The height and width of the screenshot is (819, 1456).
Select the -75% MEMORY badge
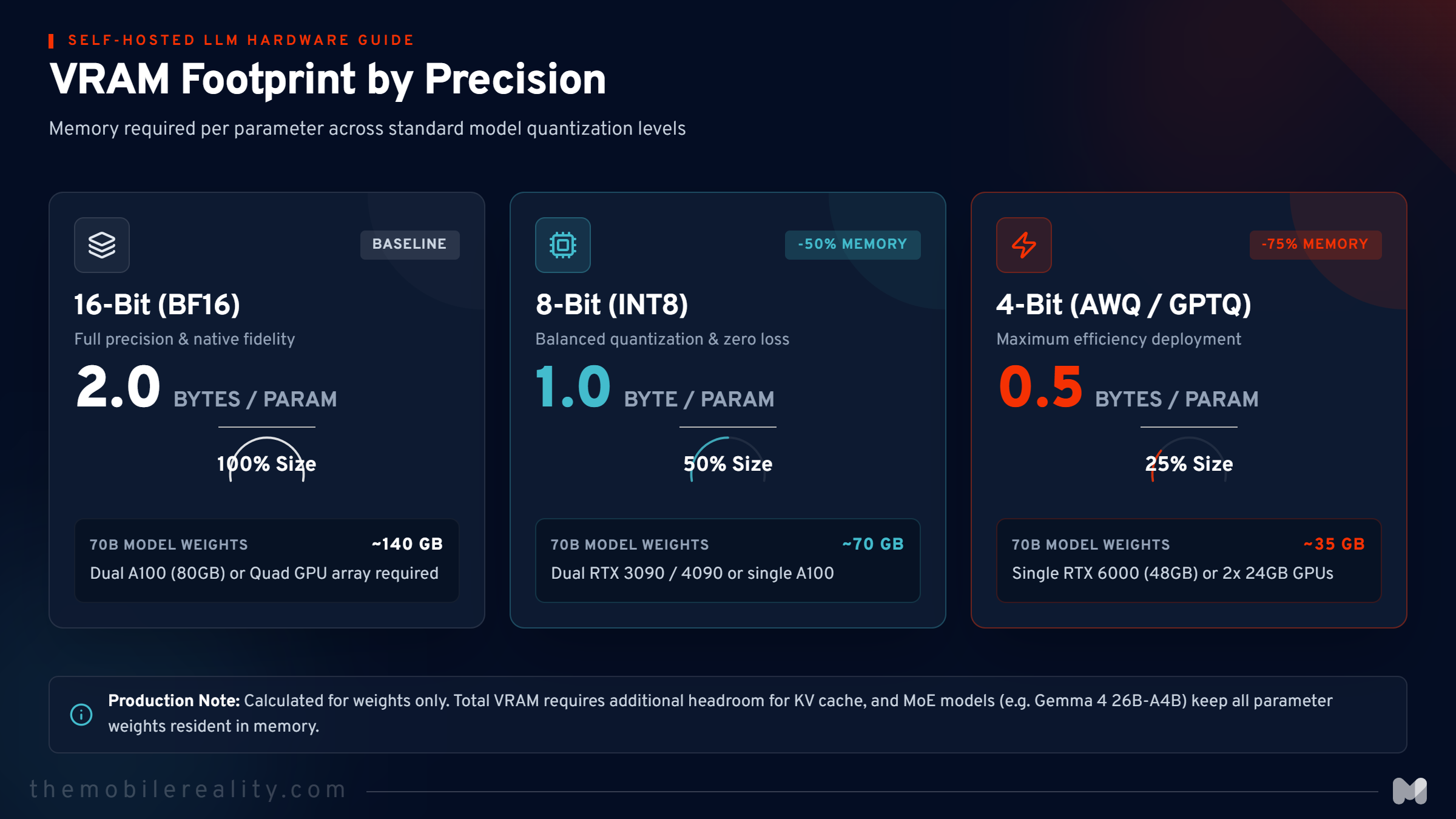coord(1316,244)
